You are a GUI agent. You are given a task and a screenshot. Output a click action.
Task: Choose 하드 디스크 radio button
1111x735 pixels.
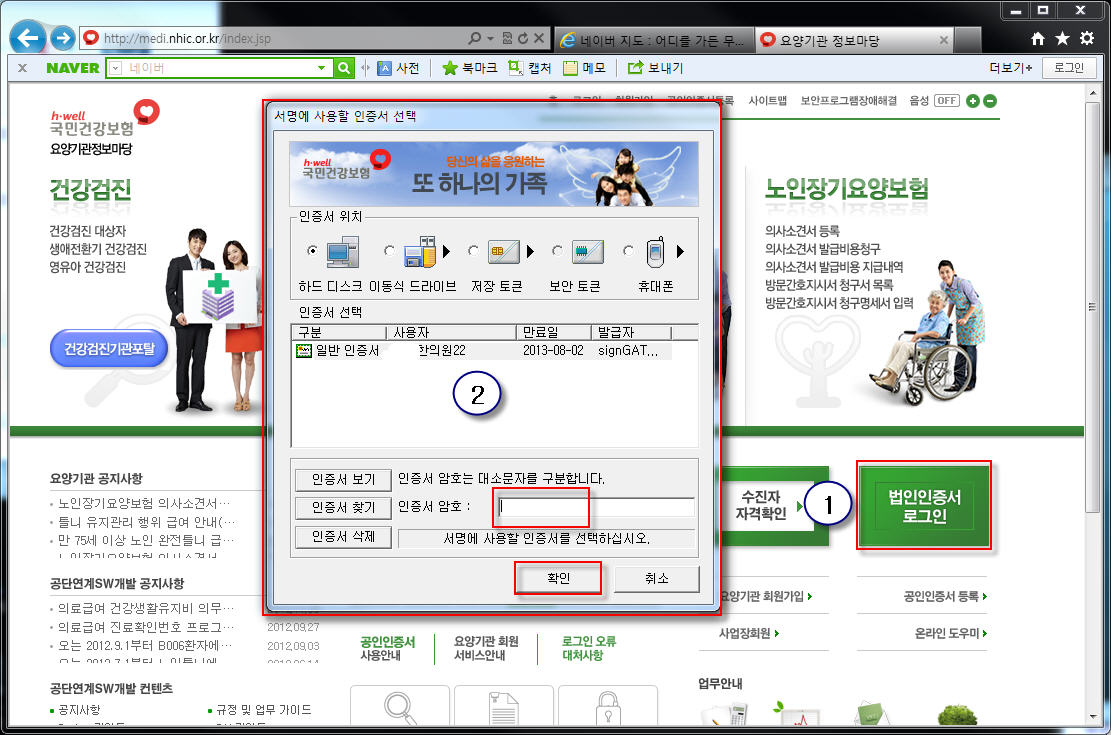click(312, 250)
